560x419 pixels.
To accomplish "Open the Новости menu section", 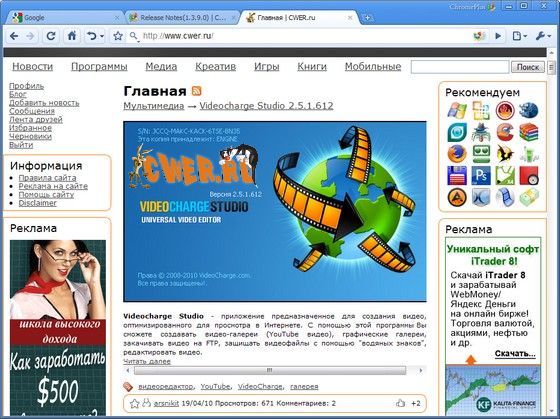I will click(32, 66).
